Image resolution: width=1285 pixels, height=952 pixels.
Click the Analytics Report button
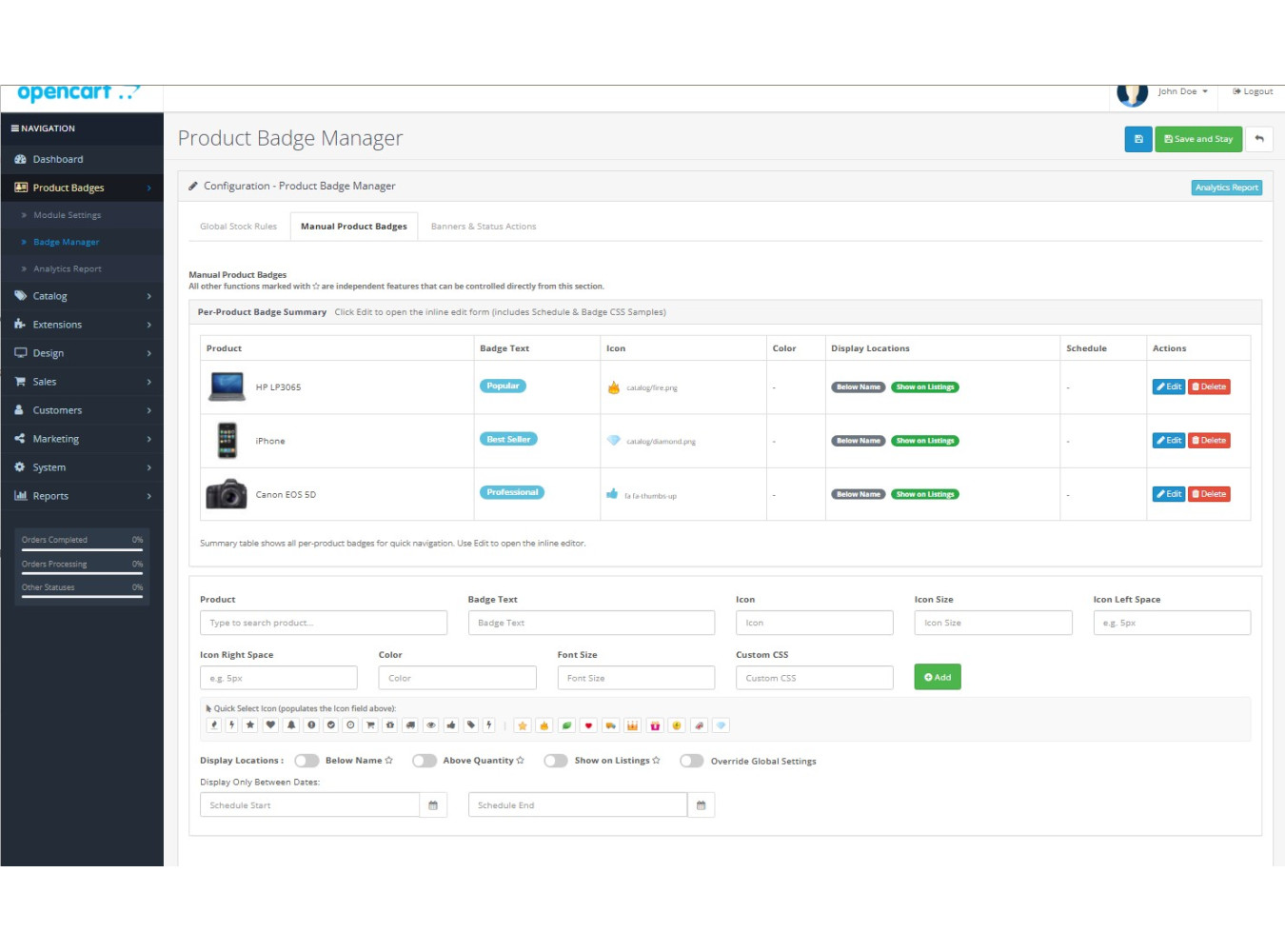click(x=1226, y=188)
